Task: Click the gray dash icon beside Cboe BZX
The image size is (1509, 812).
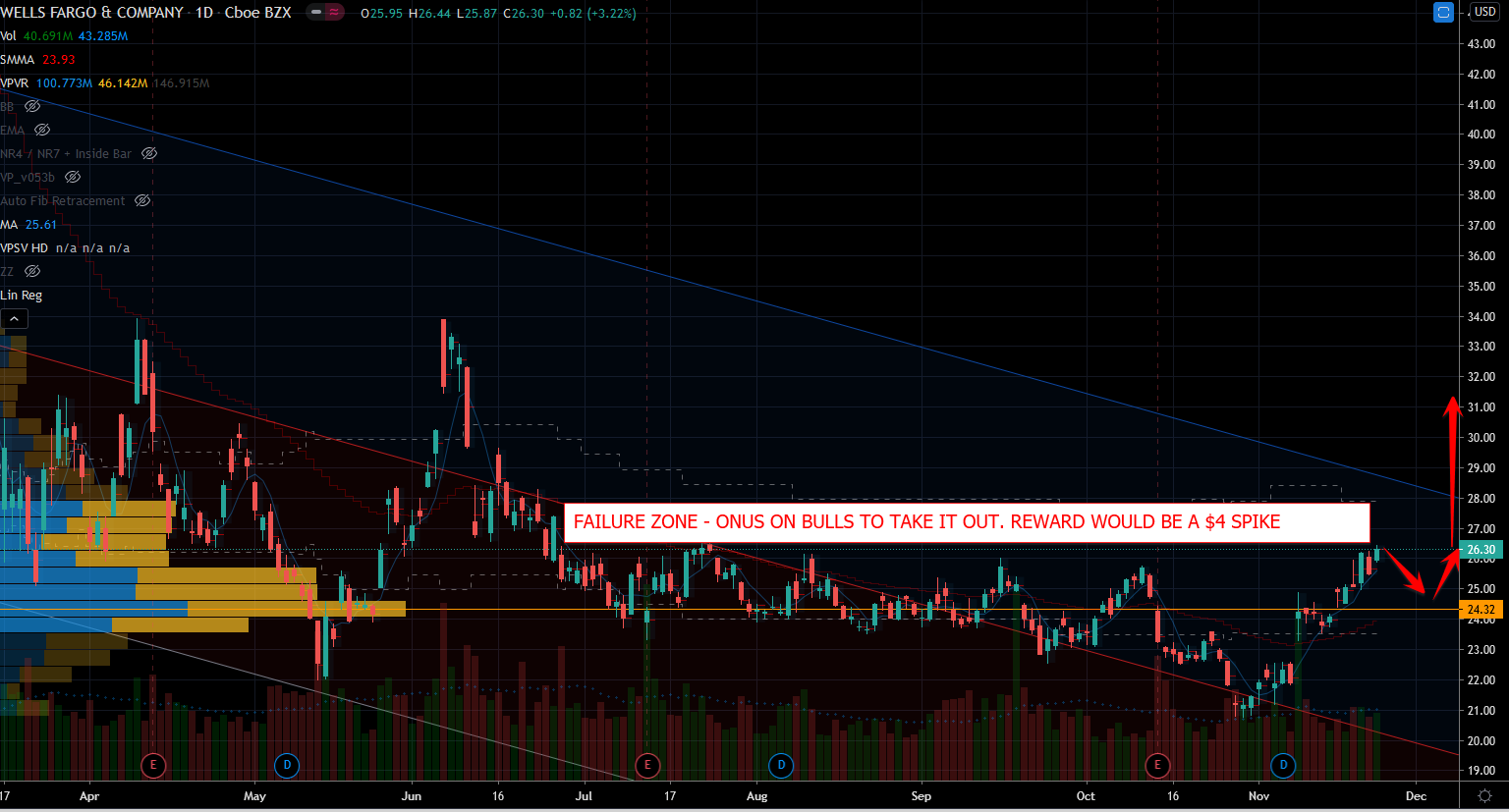Action: pos(316,13)
